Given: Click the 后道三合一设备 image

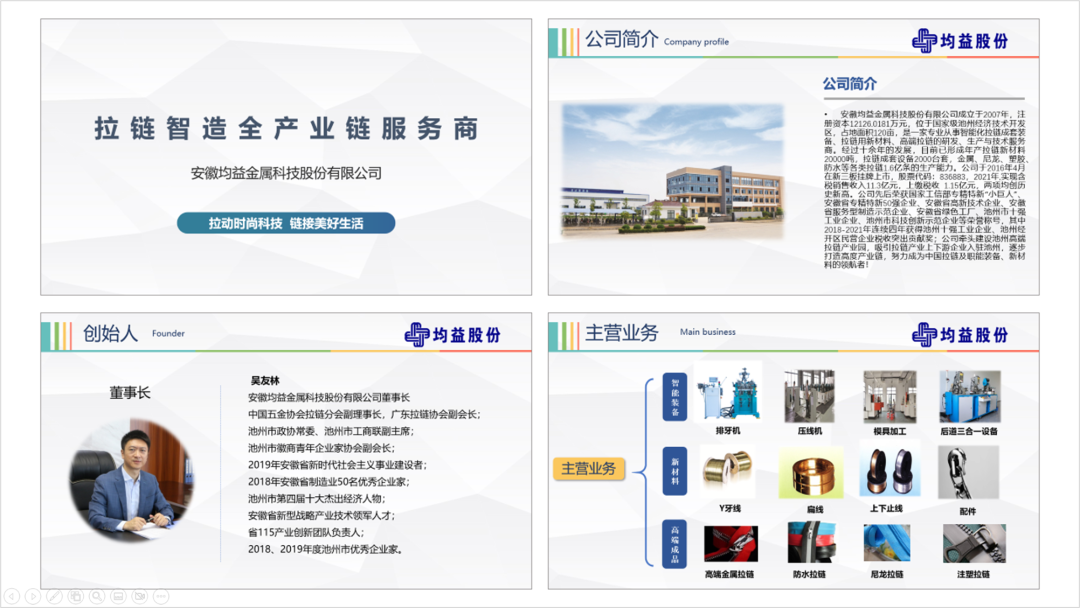Looking at the screenshot, I should point(970,396).
